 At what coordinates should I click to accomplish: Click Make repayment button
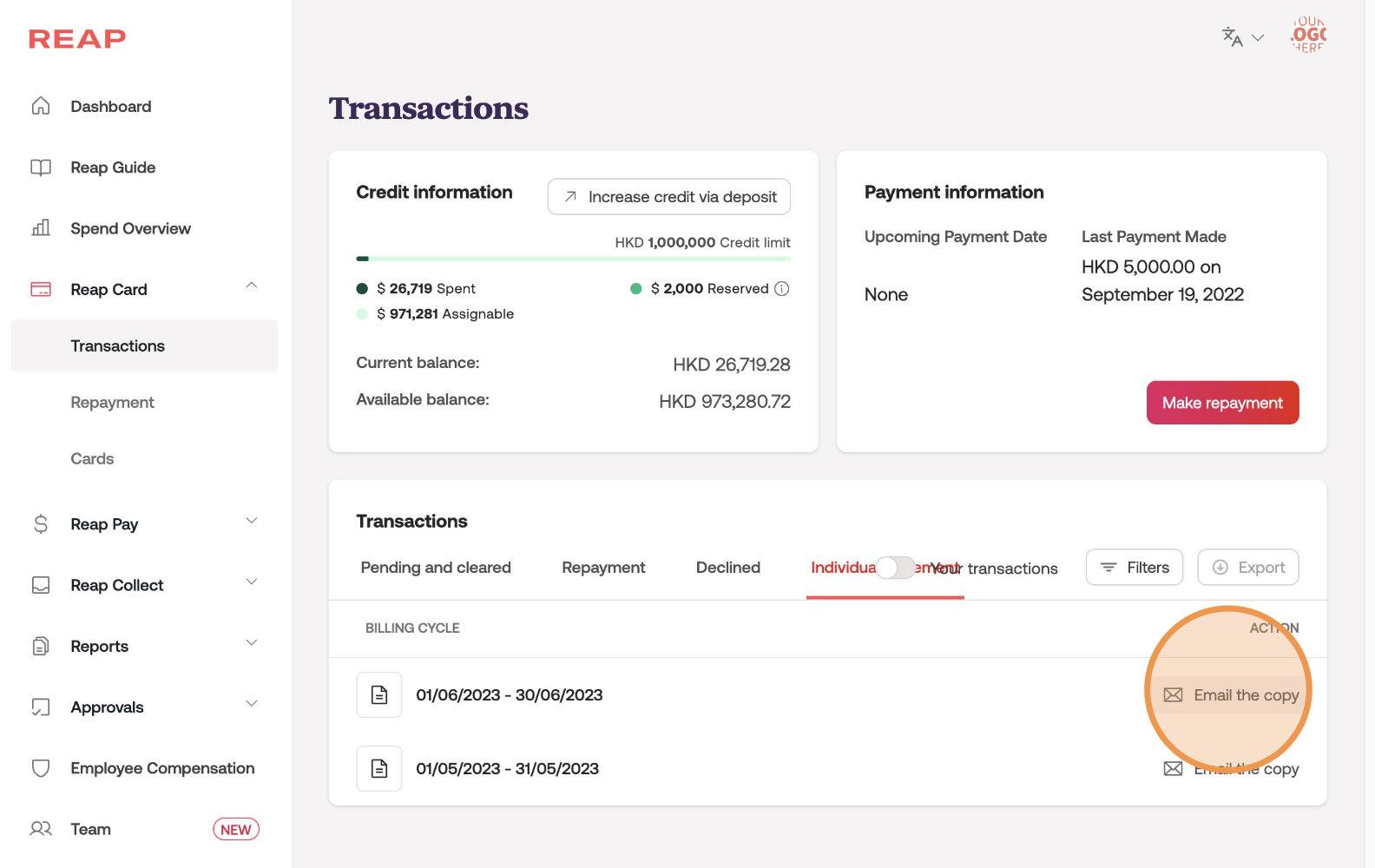pyautogui.click(x=1221, y=403)
